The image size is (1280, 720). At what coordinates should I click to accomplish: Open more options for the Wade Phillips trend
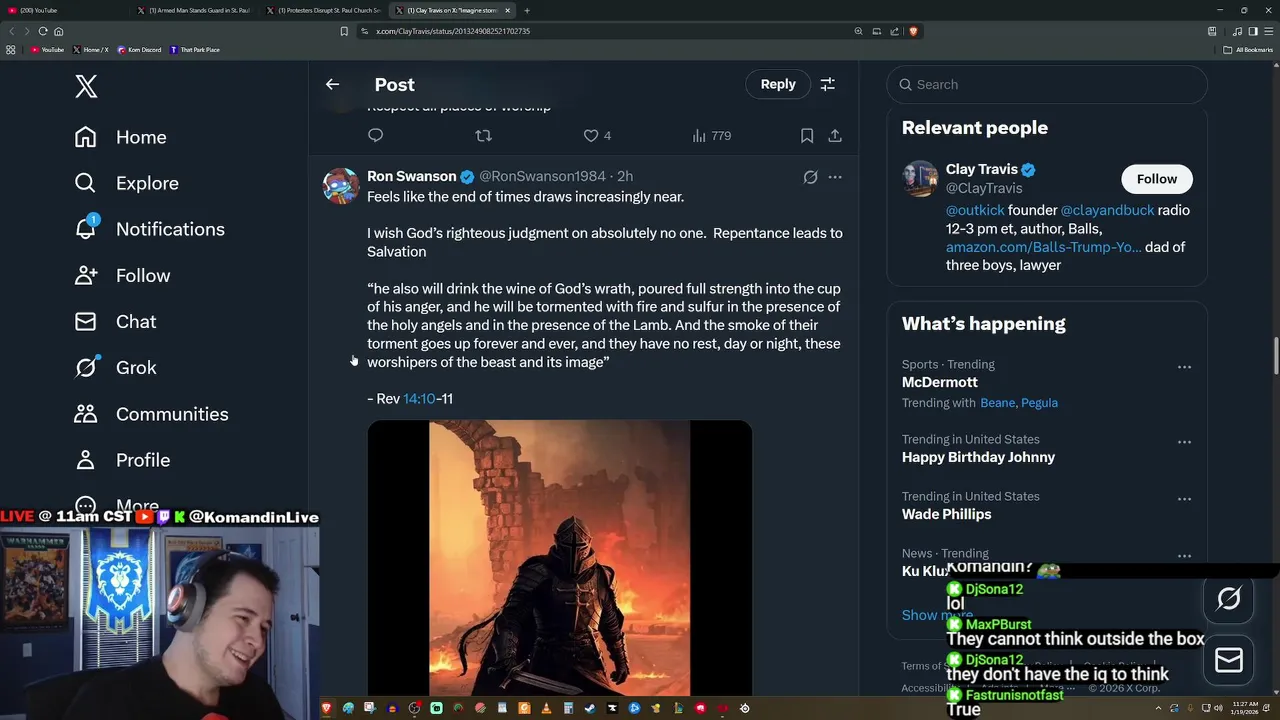point(1184,499)
